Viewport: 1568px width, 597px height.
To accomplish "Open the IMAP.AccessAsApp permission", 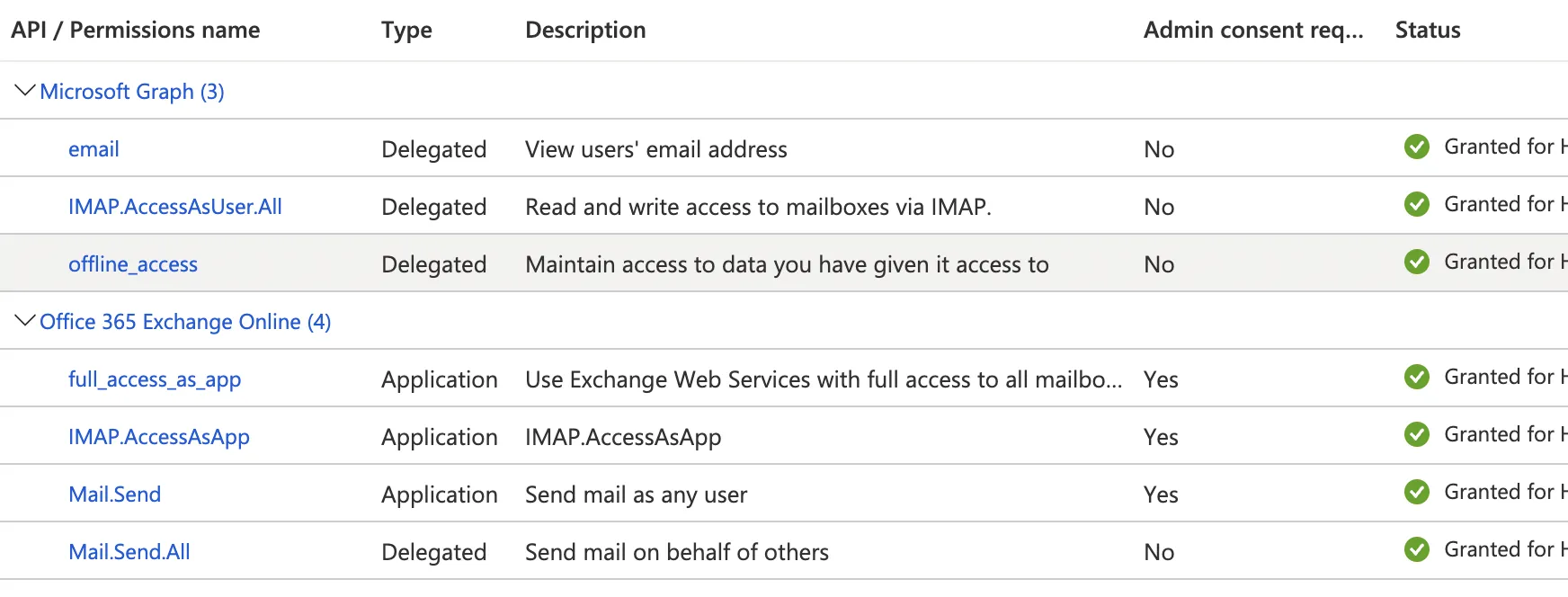I will (159, 437).
